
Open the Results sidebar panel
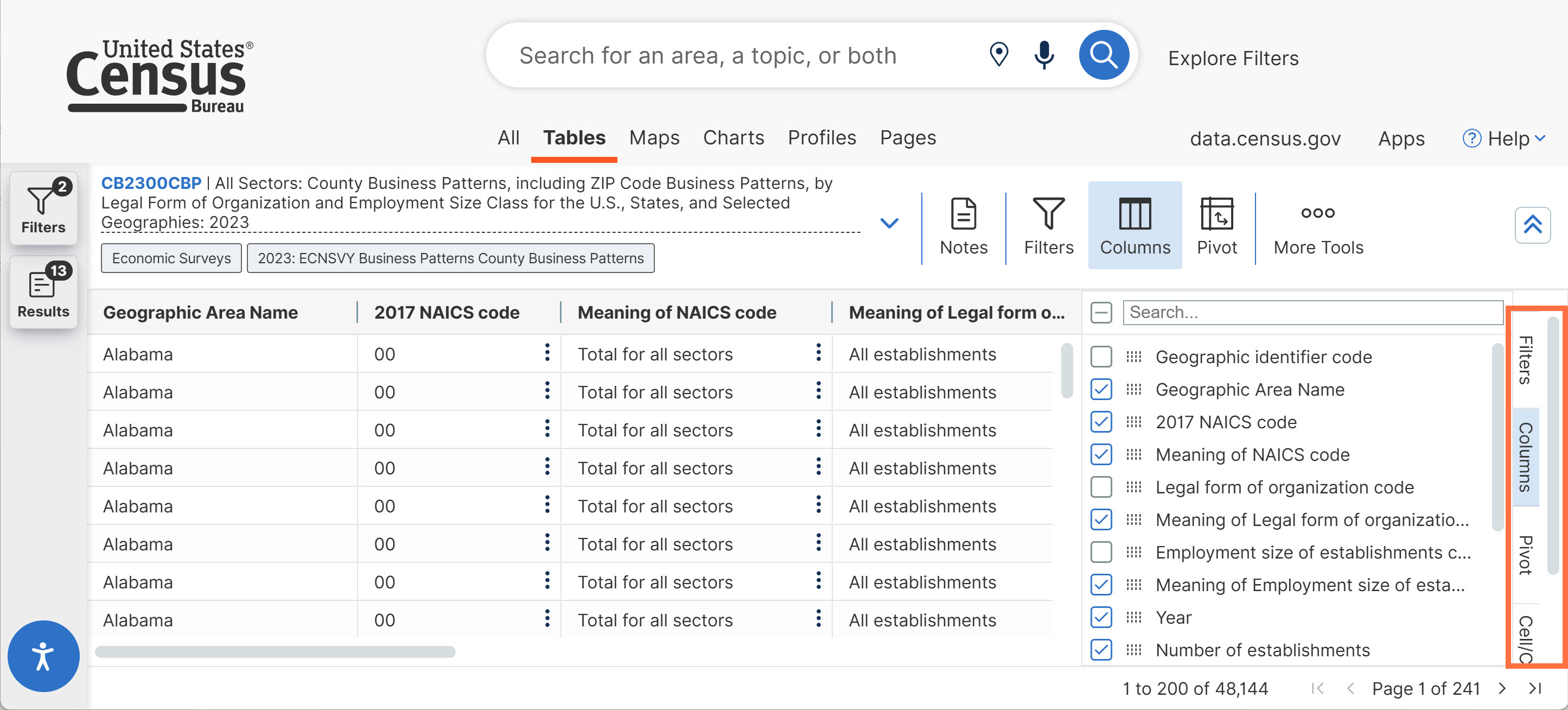tap(43, 293)
